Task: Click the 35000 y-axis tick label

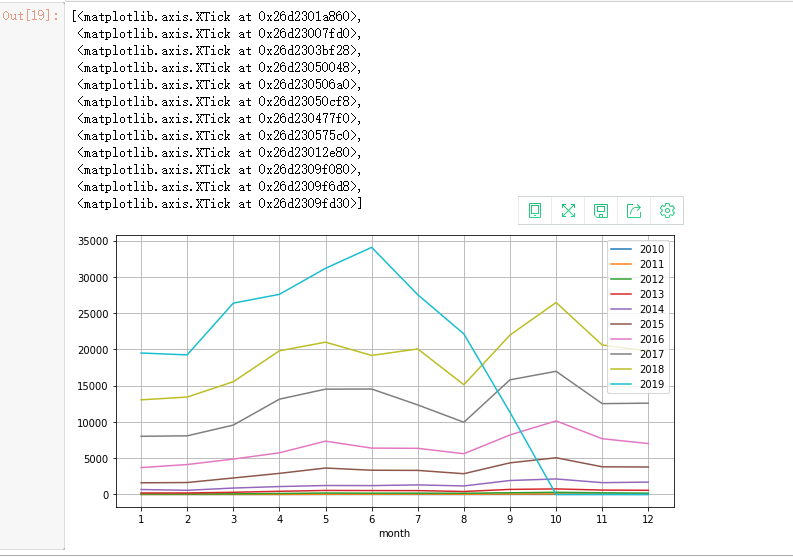Action: 93,241
